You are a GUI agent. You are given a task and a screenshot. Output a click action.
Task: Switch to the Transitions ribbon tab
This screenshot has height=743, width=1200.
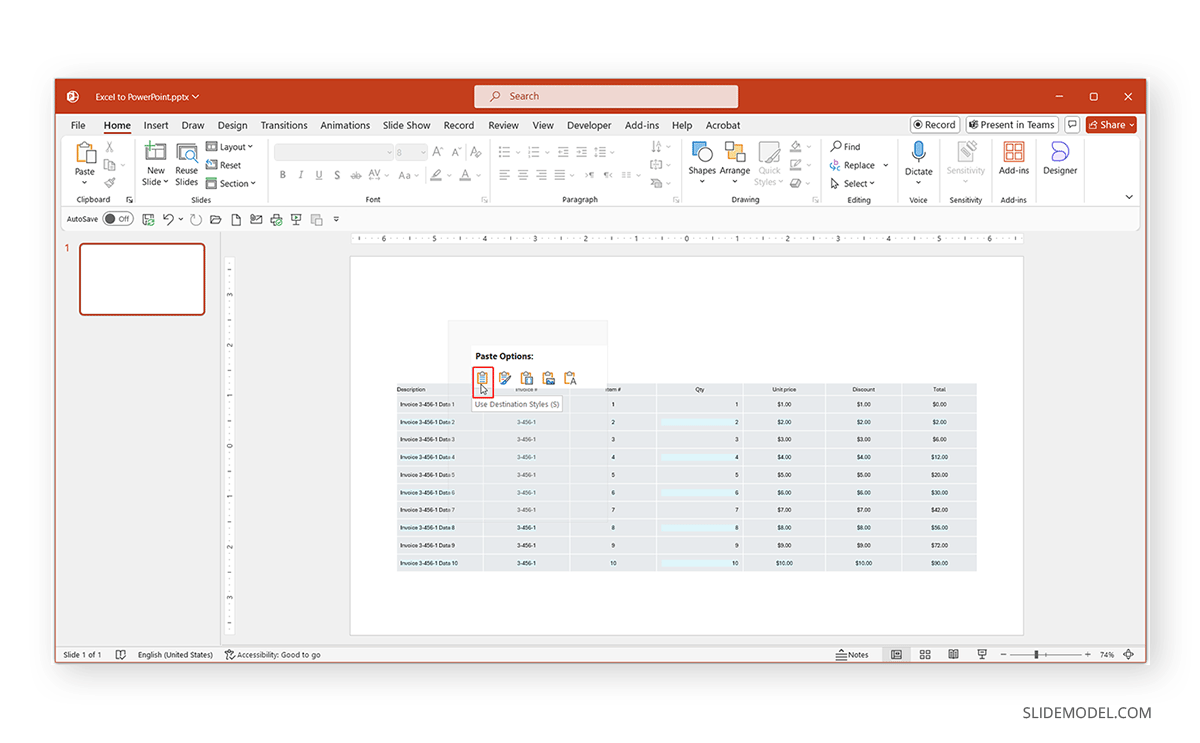pos(284,125)
